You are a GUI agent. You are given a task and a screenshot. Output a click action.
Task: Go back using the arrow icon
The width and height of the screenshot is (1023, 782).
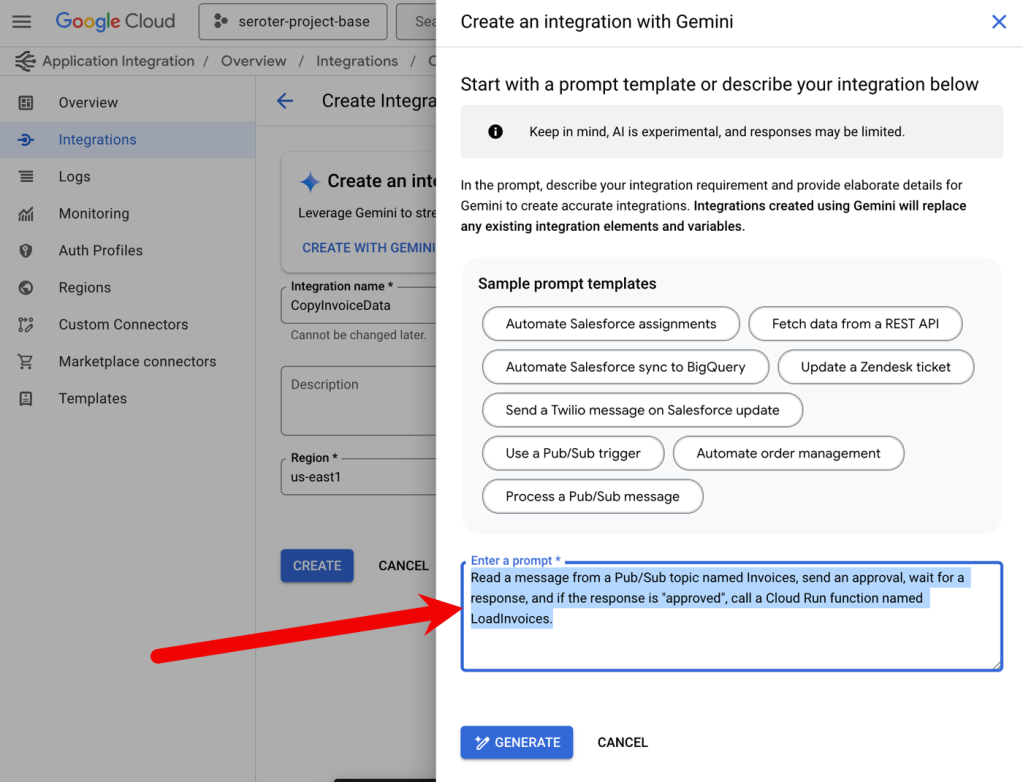point(285,101)
